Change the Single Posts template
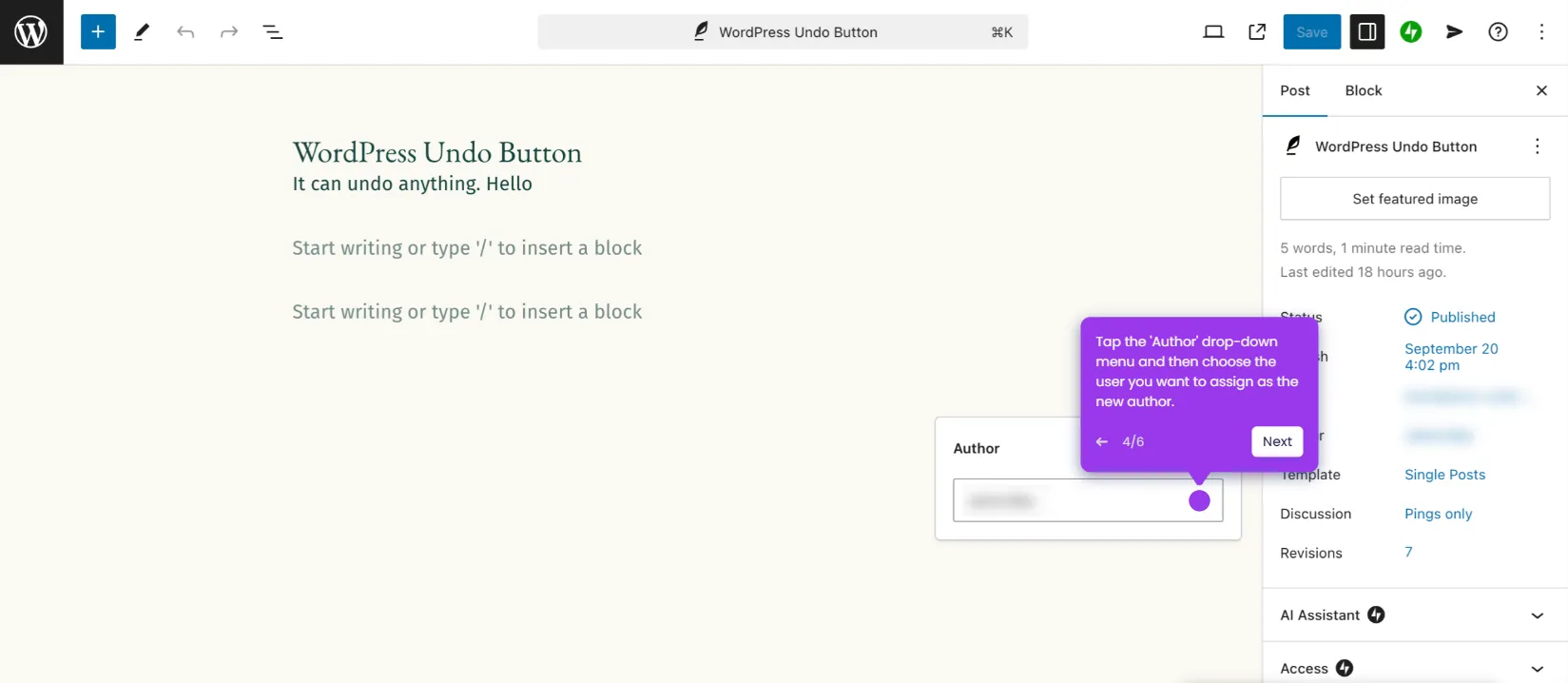This screenshot has height=683, width=1568. tap(1444, 475)
